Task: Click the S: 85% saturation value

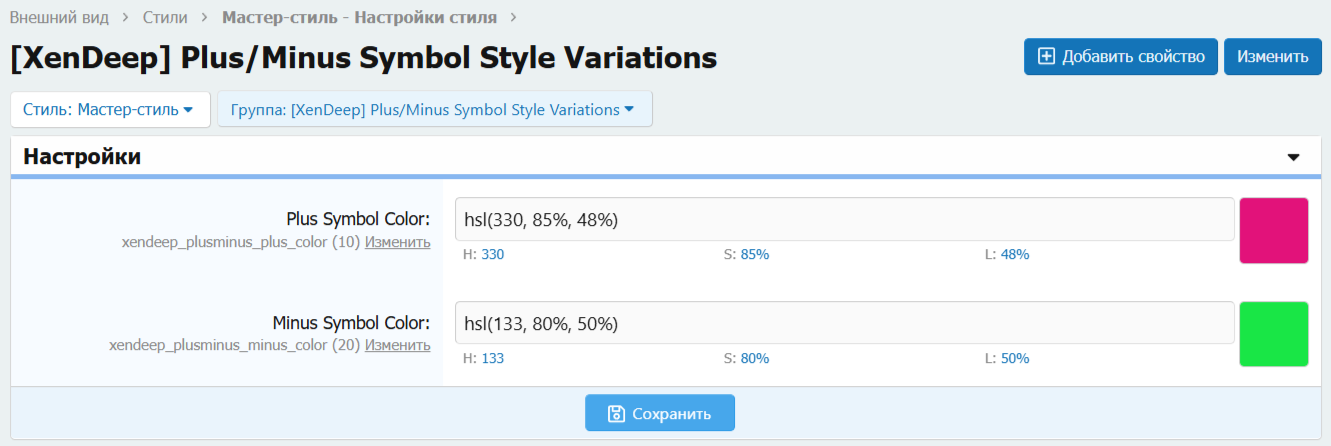Action: click(754, 255)
